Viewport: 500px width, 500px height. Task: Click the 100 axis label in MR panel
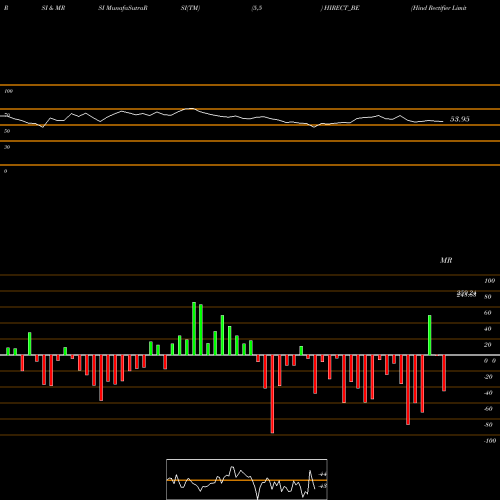coord(489,281)
